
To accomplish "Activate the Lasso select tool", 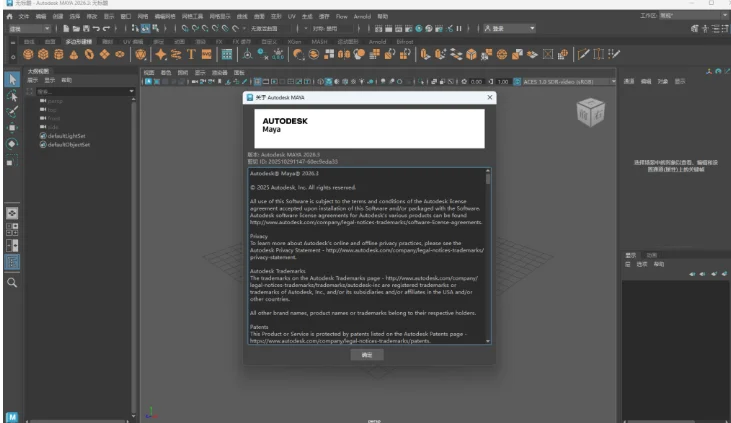I will coord(12,96).
